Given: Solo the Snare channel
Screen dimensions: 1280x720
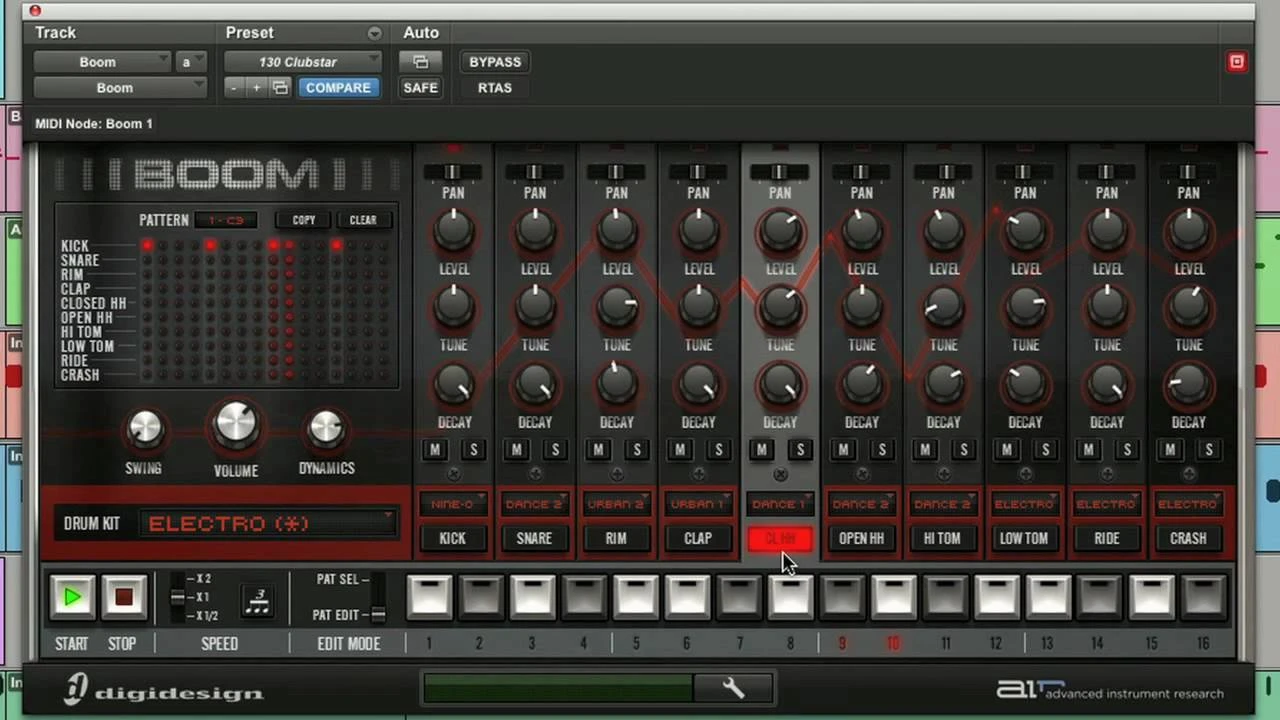Looking at the screenshot, I should pos(555,450).
